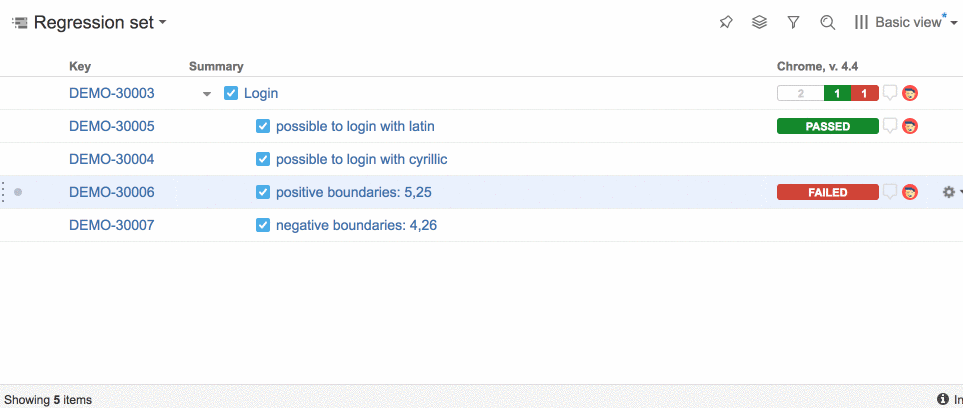Click the user avatar on the Login row
Viewport: 963px width, 408px height.
[x=910, y=93]
